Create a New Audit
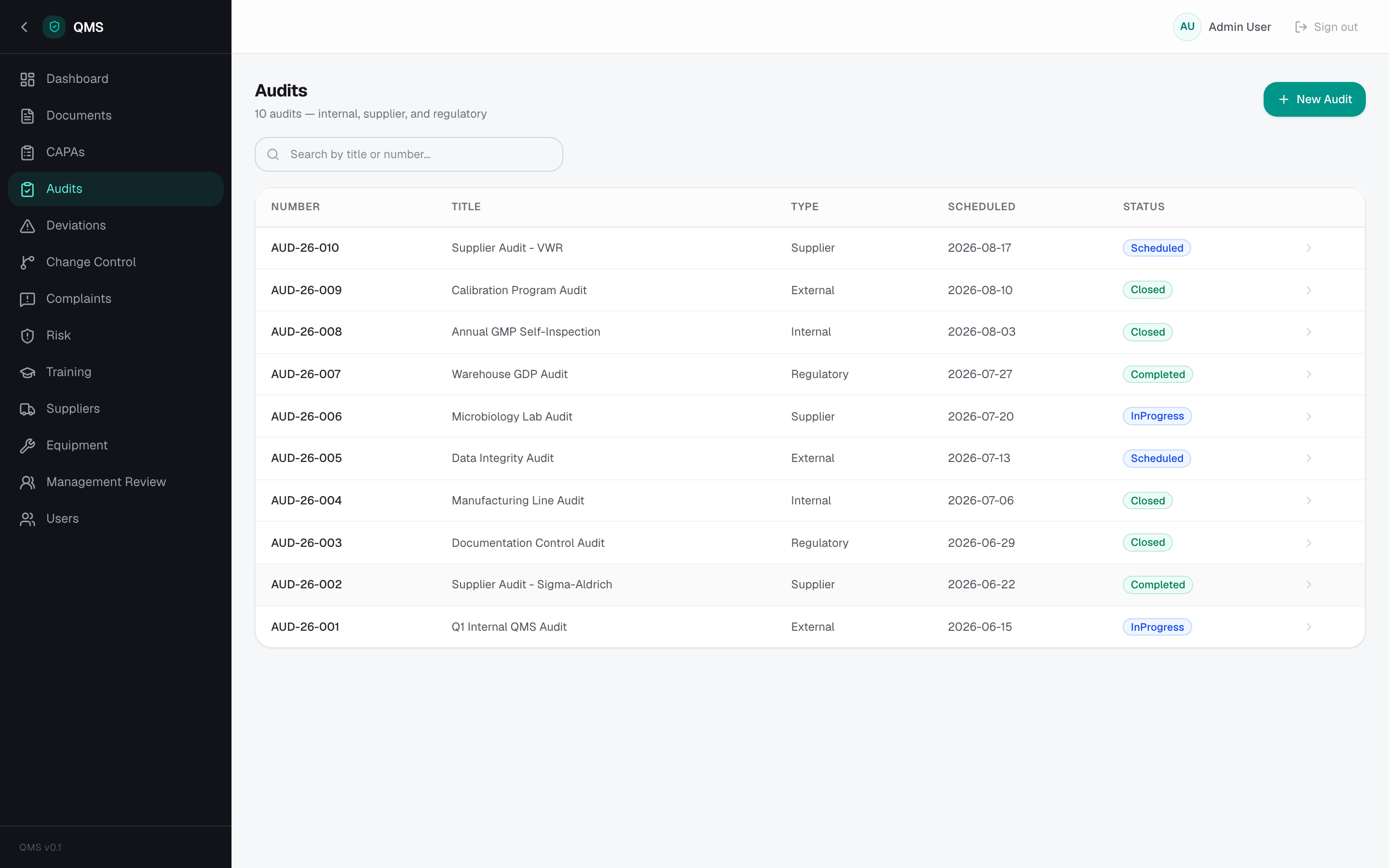This screenshot has width=1389, height=868. (x=1314, y=99)
